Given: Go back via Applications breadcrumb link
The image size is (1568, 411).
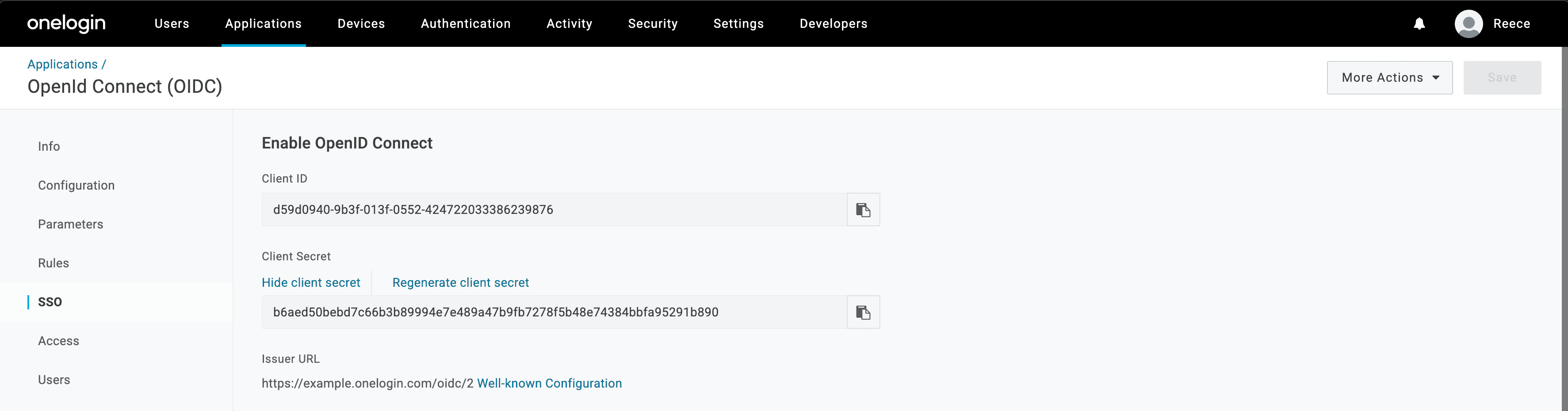Looking at the screenshot, I should point(63,65).
